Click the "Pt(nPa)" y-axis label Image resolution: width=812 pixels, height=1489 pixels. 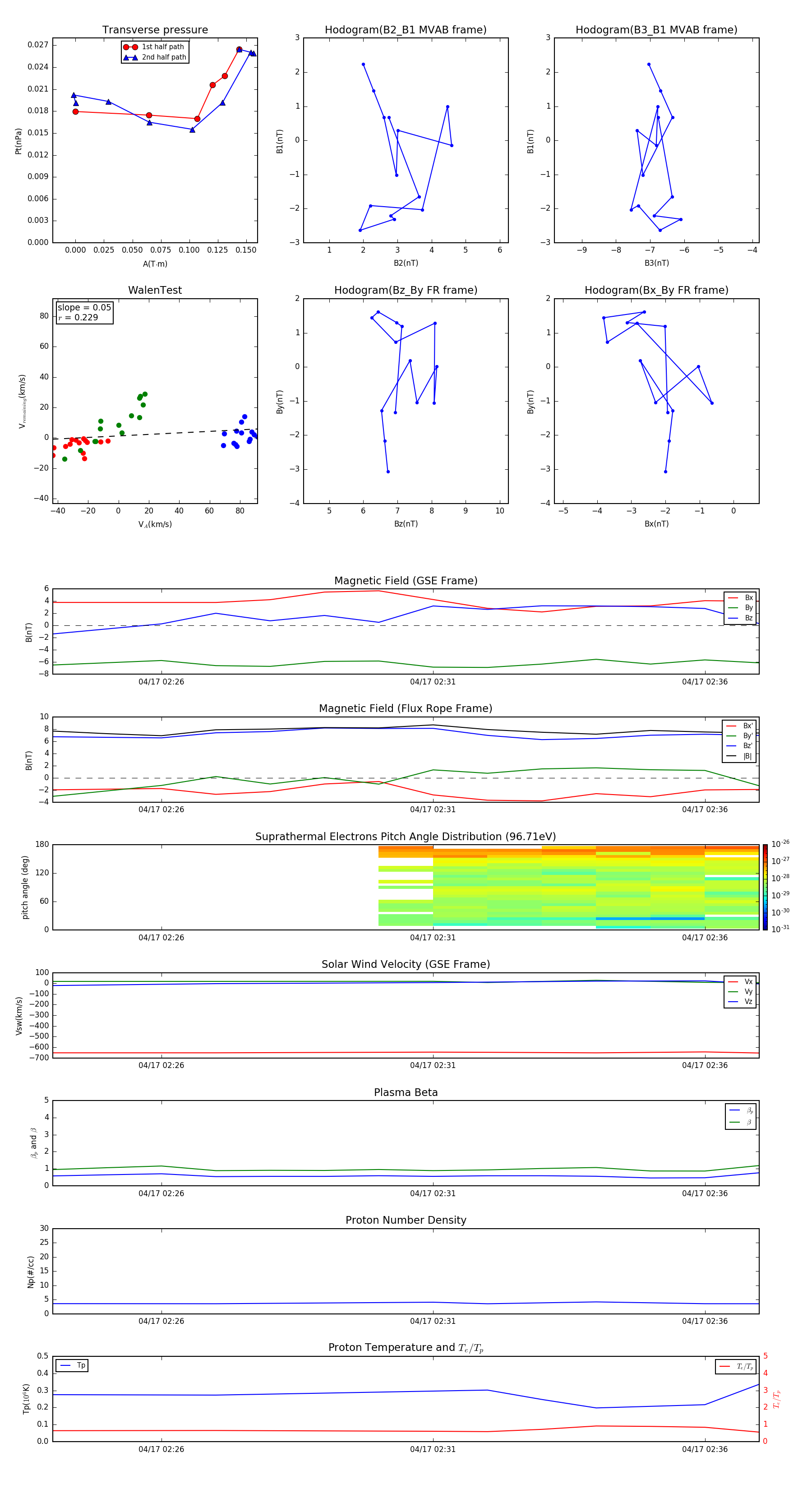pos(18,141)
